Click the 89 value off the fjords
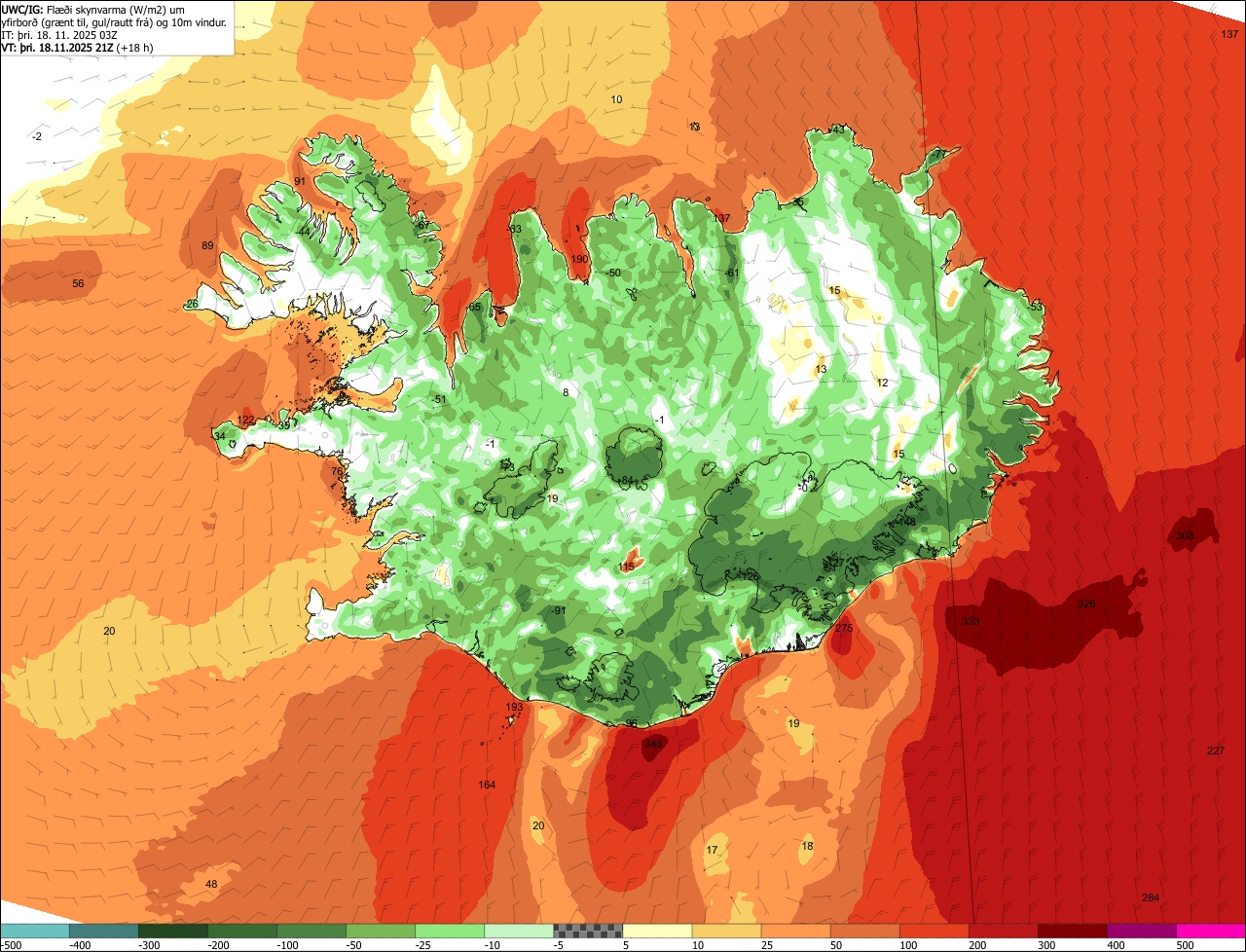Viewport: 1246px width, 952px height. click(207, 245)
